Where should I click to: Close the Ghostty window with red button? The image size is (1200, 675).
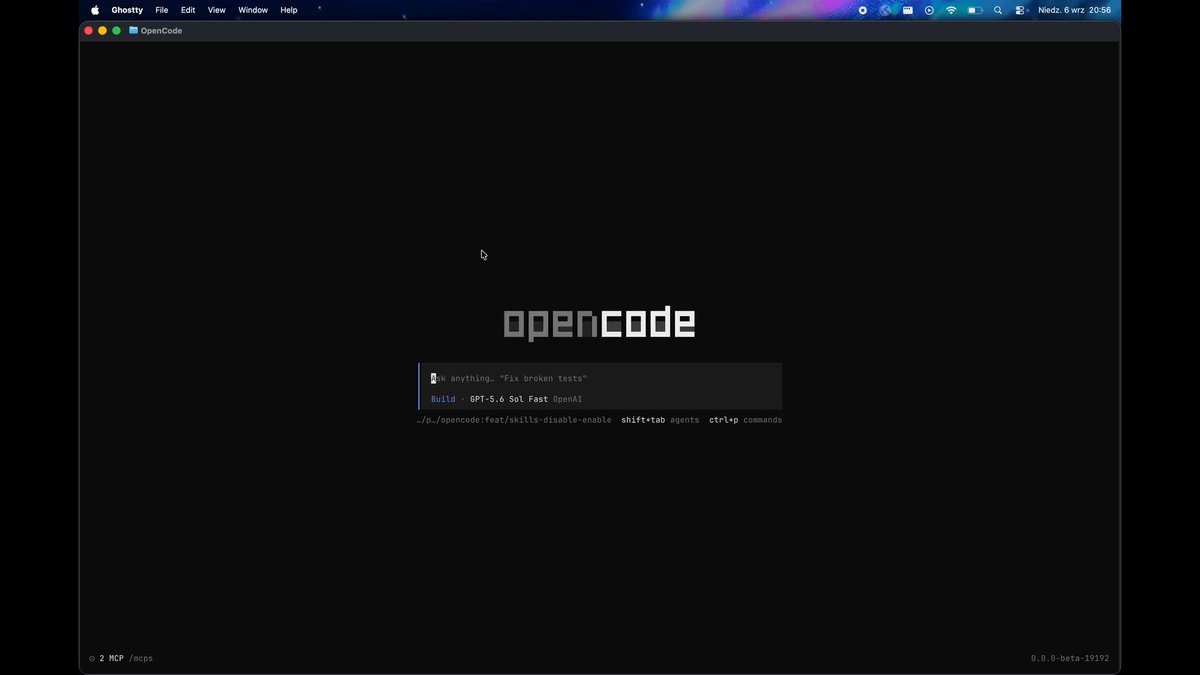tap(88, 31)
